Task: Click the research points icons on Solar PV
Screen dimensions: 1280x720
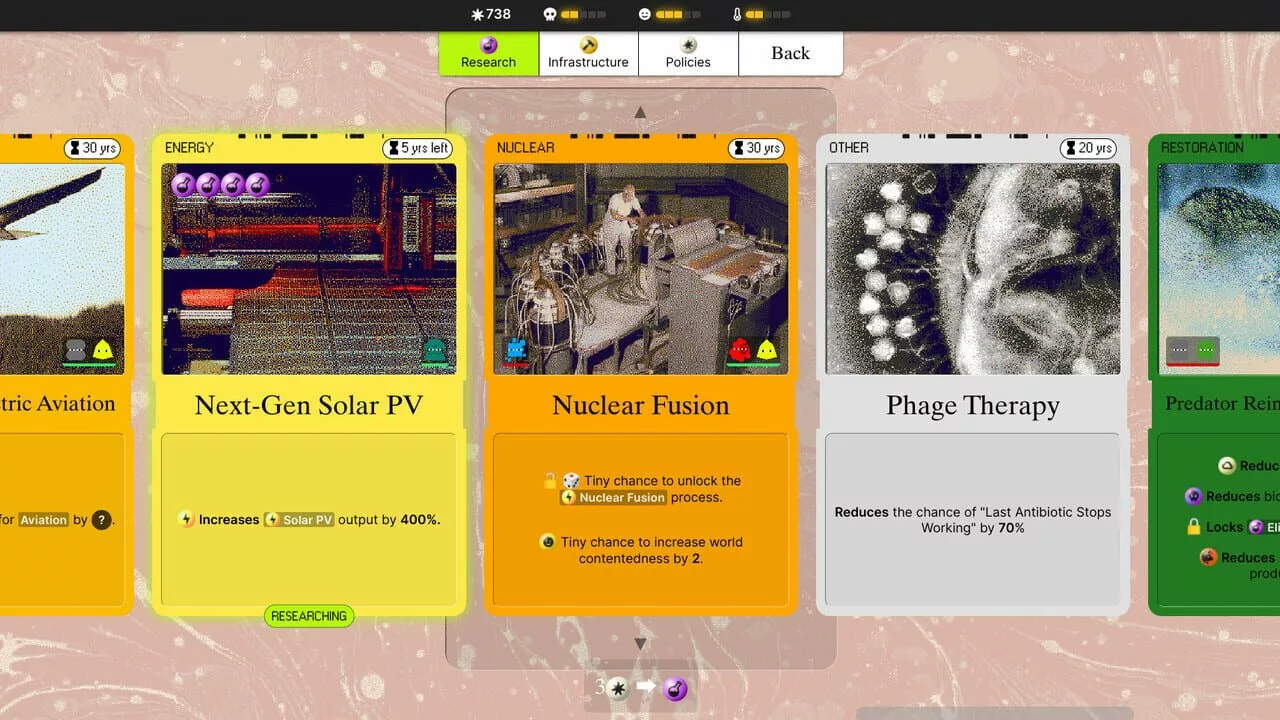Action: tap(220, 185)
